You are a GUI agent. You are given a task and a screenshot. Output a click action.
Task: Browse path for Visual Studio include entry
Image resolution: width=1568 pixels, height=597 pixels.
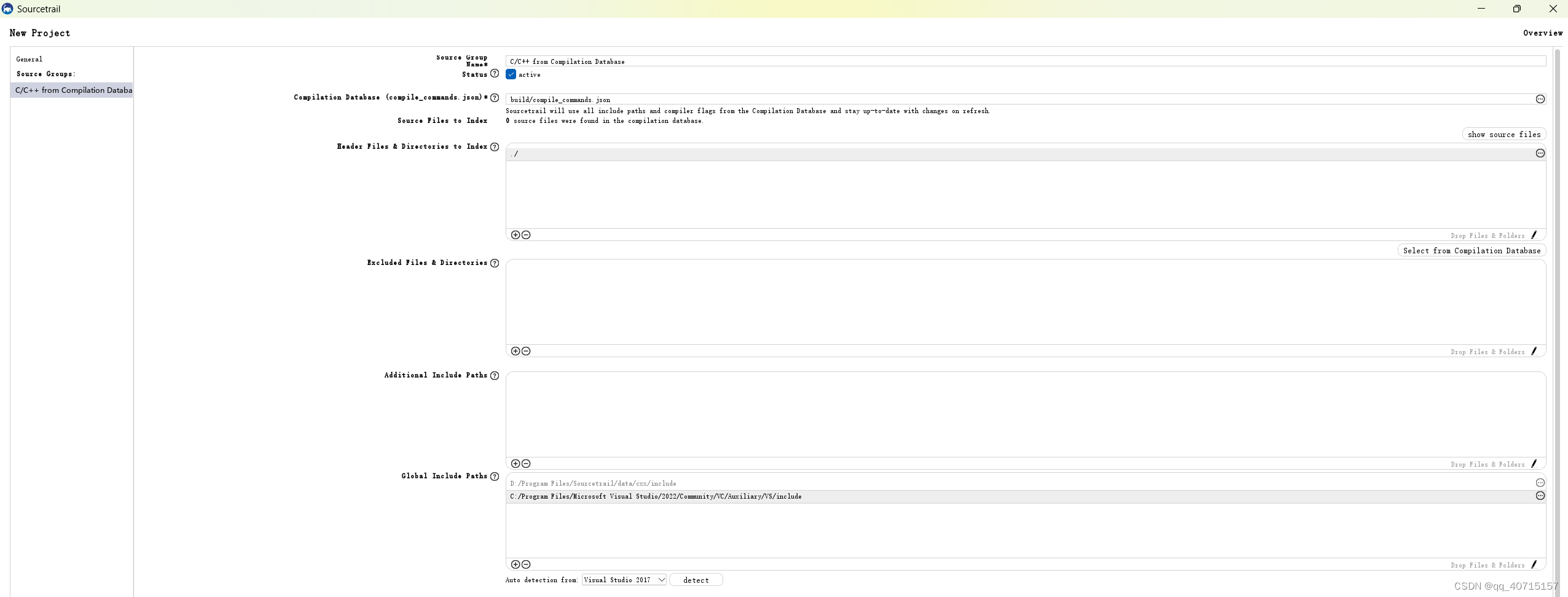(x=1540, y=496)
